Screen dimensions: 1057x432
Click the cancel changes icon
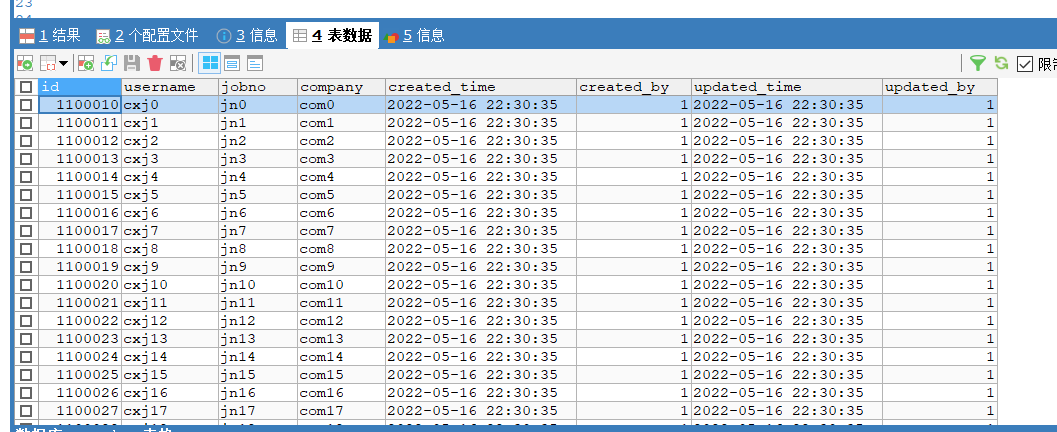(178, 63)
